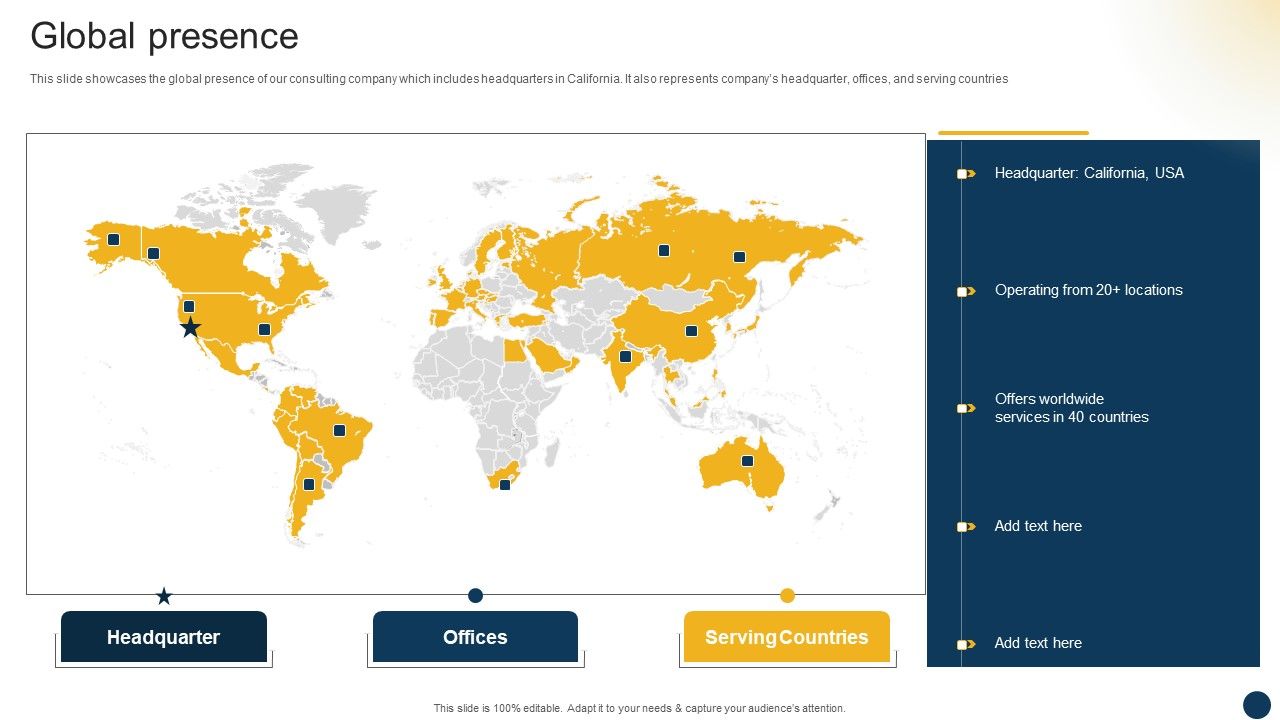Click the navy dot above Offices legend
Screen dimensions: 1280x720
click(x=476, y=595)
